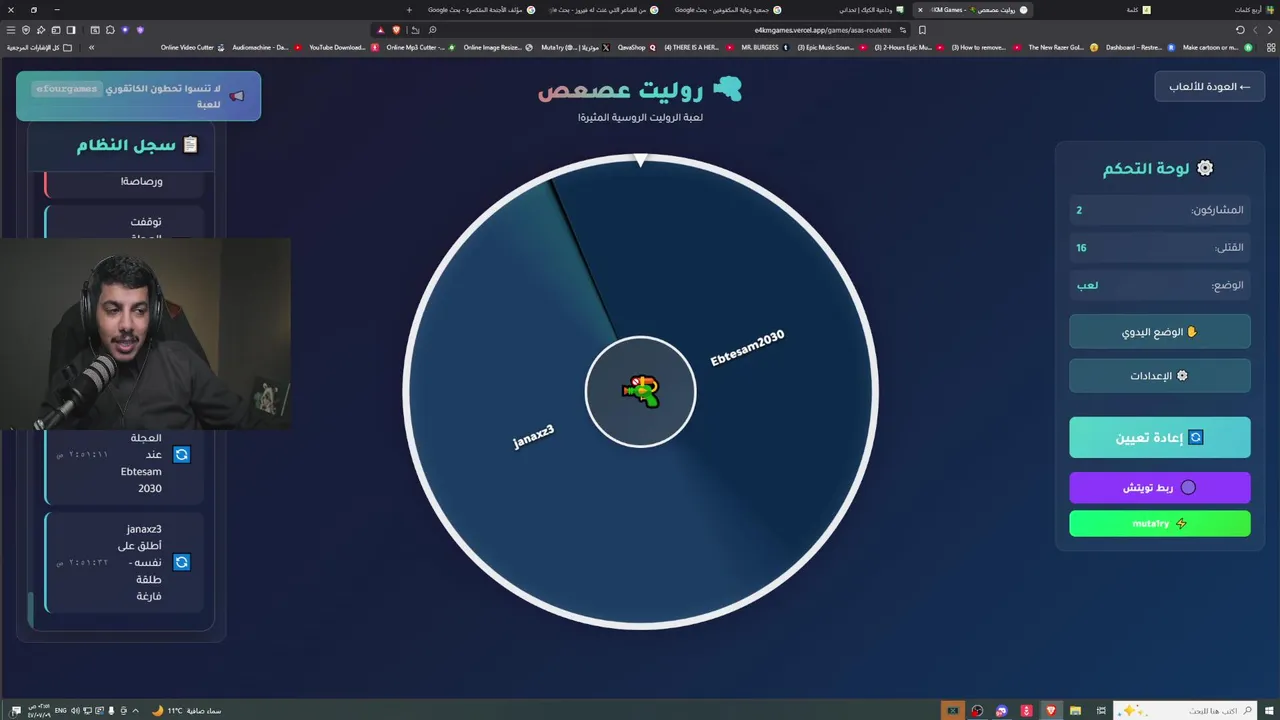
Task: Click the janaxz3 name on the wheel
Action: click(533, 437)
